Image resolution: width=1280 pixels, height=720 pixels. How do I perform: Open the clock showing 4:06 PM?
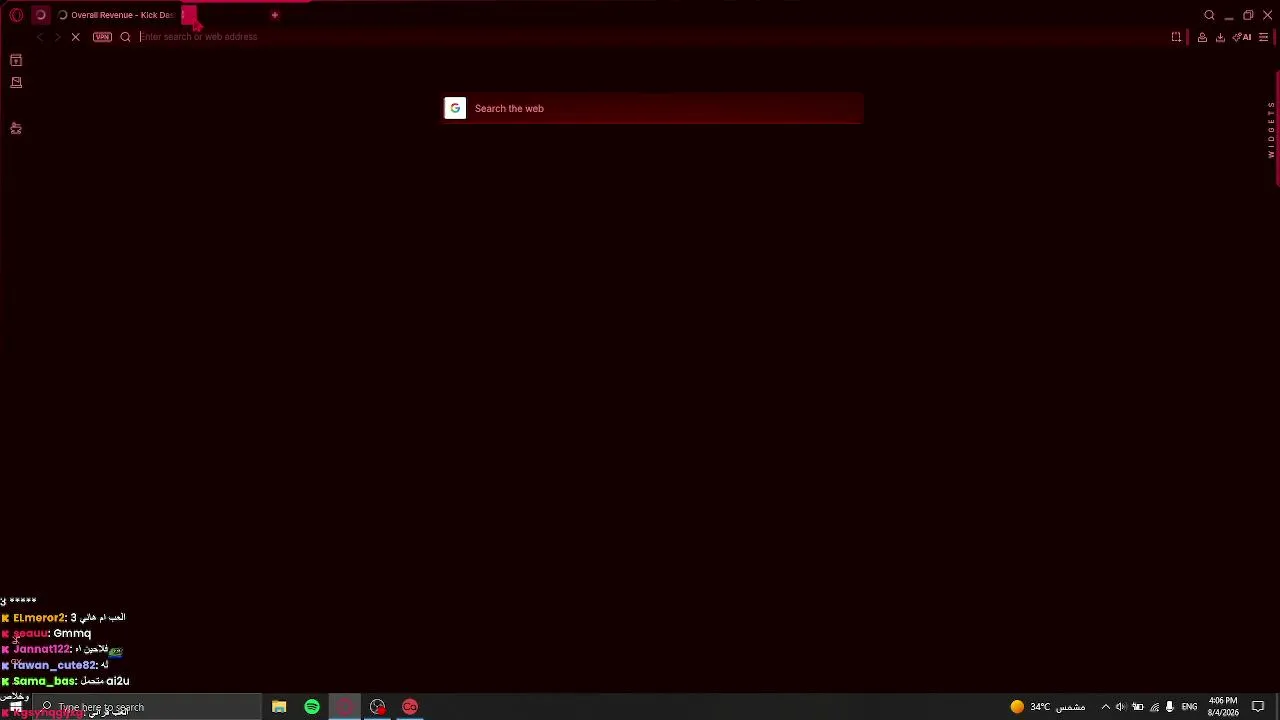click(x=1223, y=707)
